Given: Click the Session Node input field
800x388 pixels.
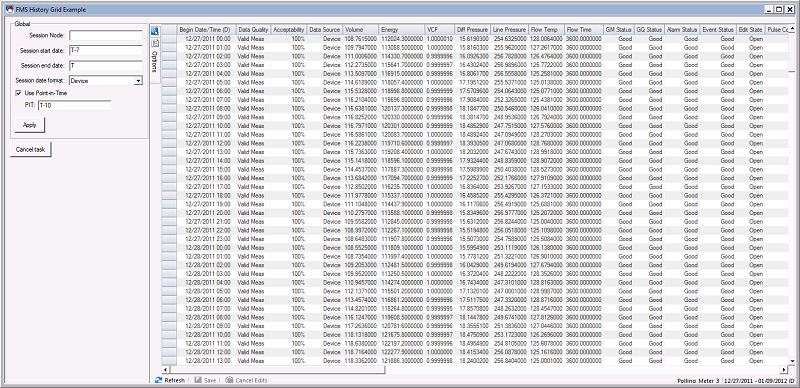Looking at the screenshot, I should coord(106,35).
